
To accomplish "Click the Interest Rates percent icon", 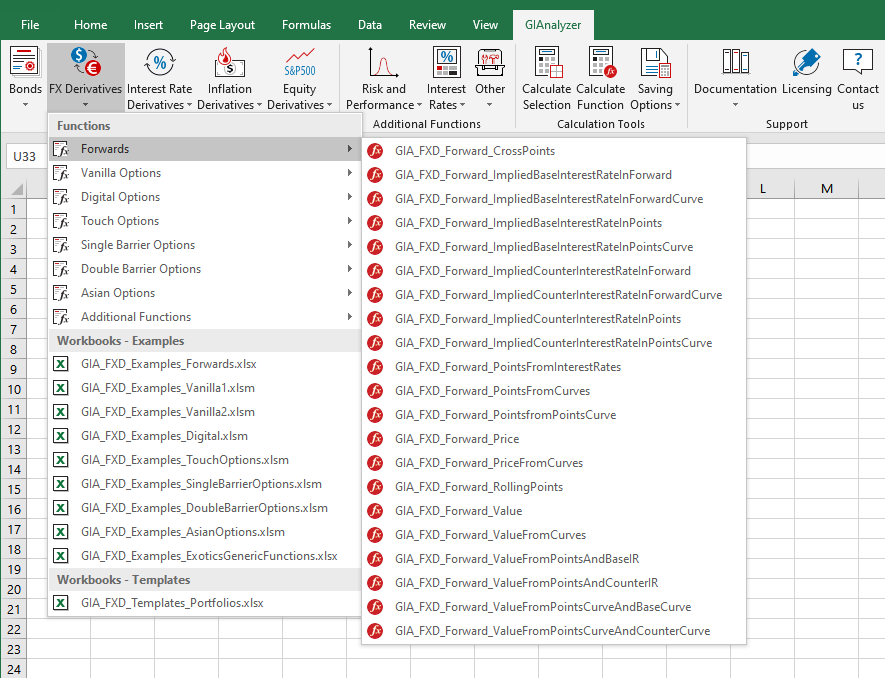I will 446,62.
